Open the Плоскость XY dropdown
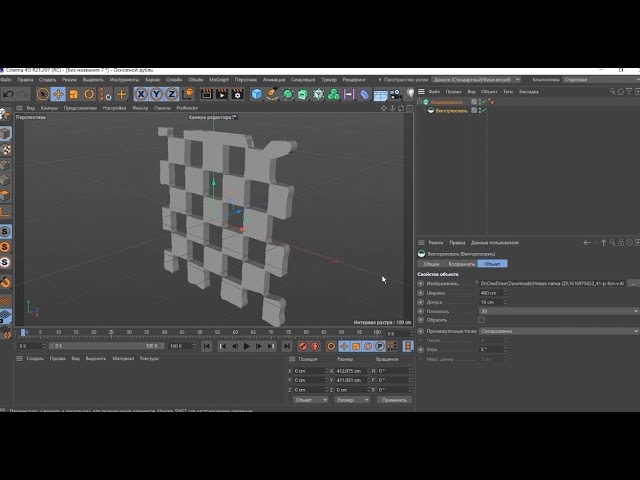Image resolution: width=640 pixels, height=480 pixels. tap(559, 311)
